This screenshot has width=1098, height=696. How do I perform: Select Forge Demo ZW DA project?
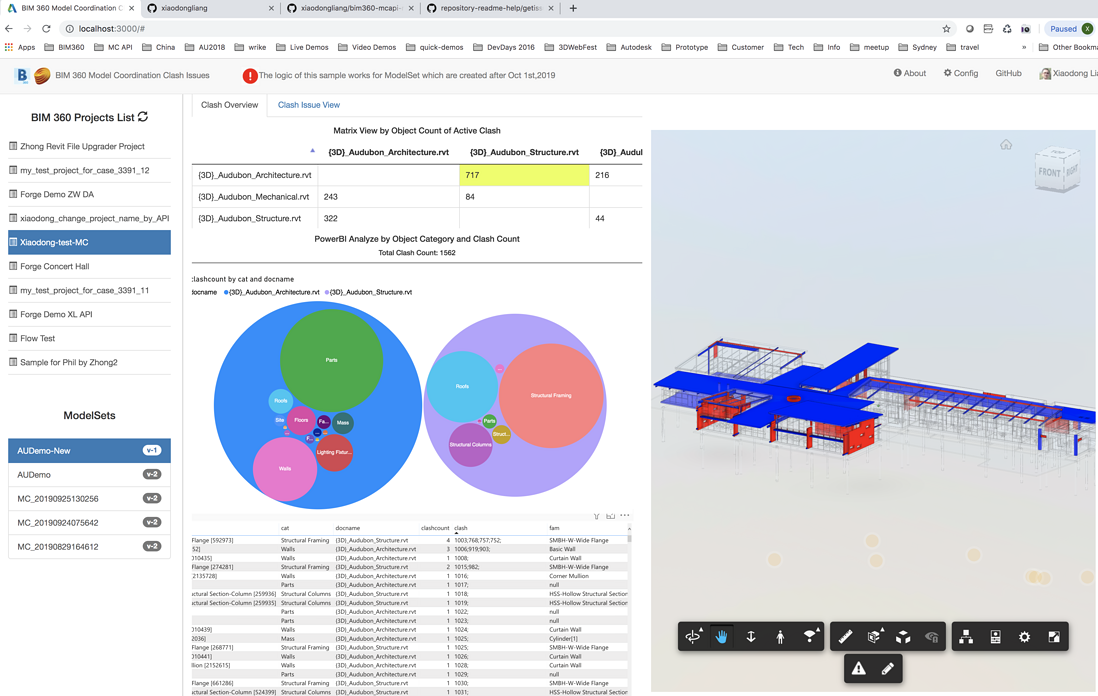[x=90, y=194]
